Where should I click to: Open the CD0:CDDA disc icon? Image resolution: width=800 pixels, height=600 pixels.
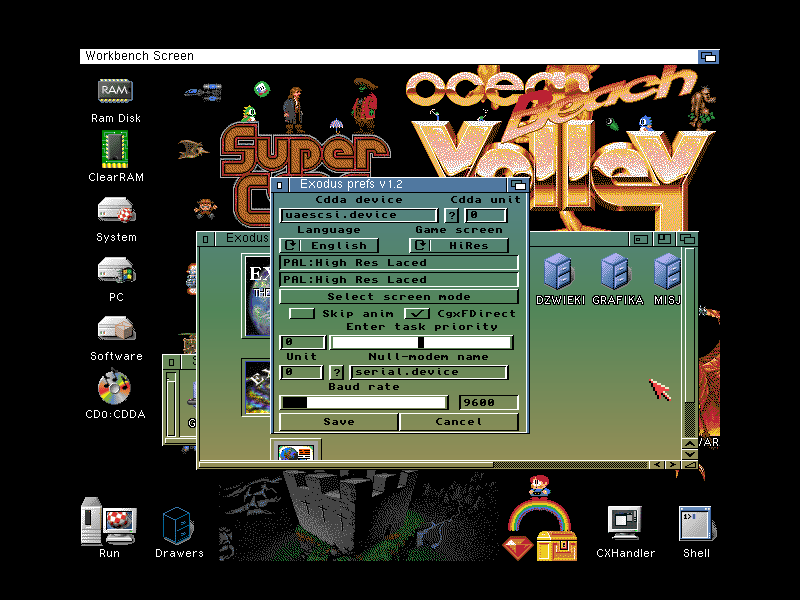tap(114, 388)
